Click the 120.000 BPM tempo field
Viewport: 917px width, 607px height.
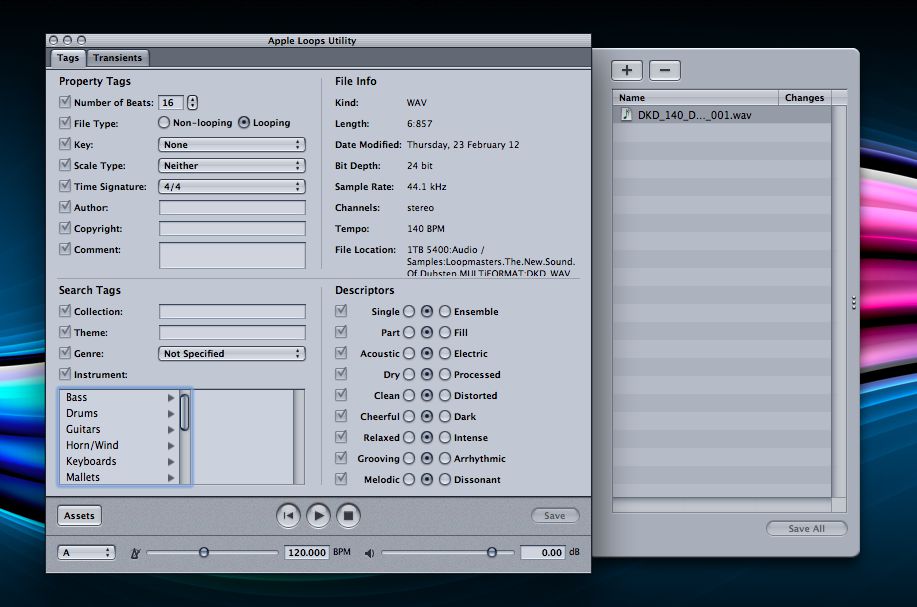[x=306, y=553]
